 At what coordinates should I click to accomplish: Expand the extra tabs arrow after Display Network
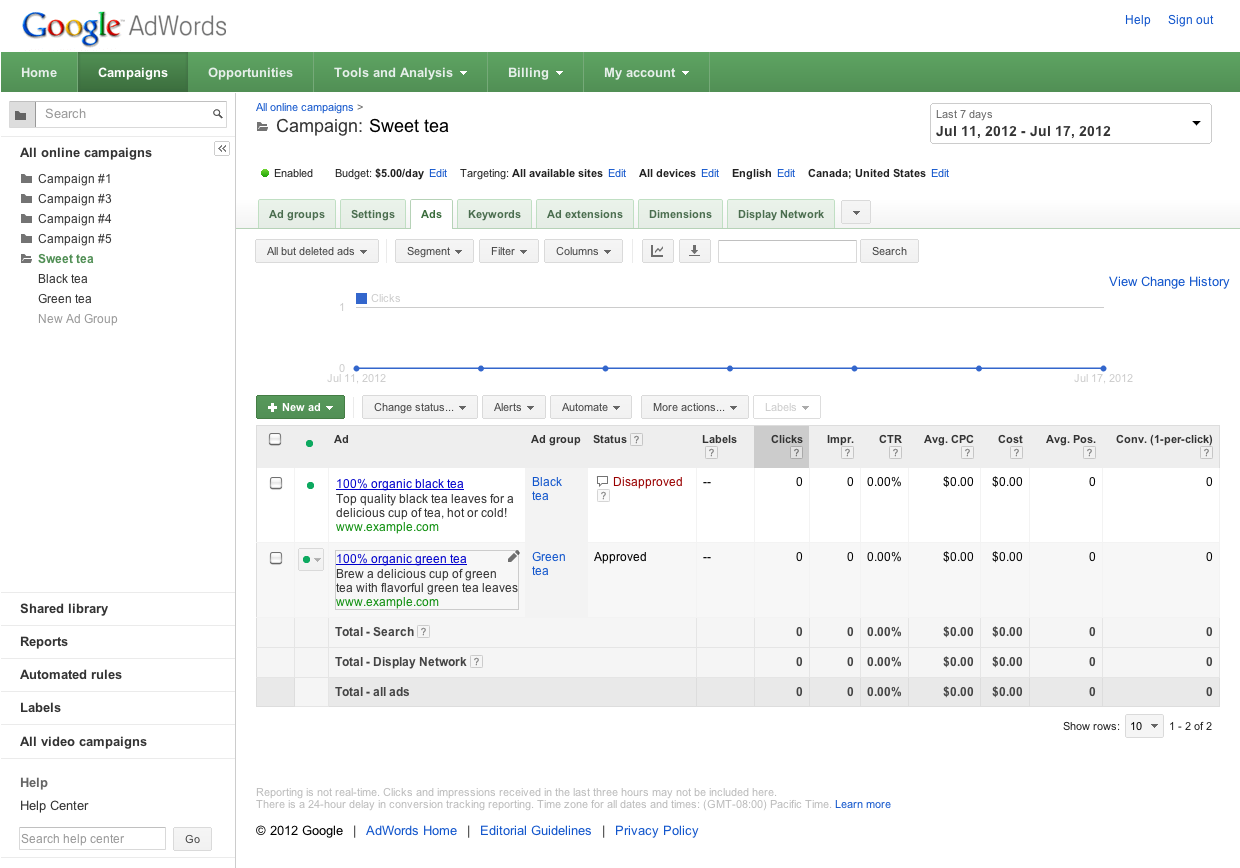[856, 212]
